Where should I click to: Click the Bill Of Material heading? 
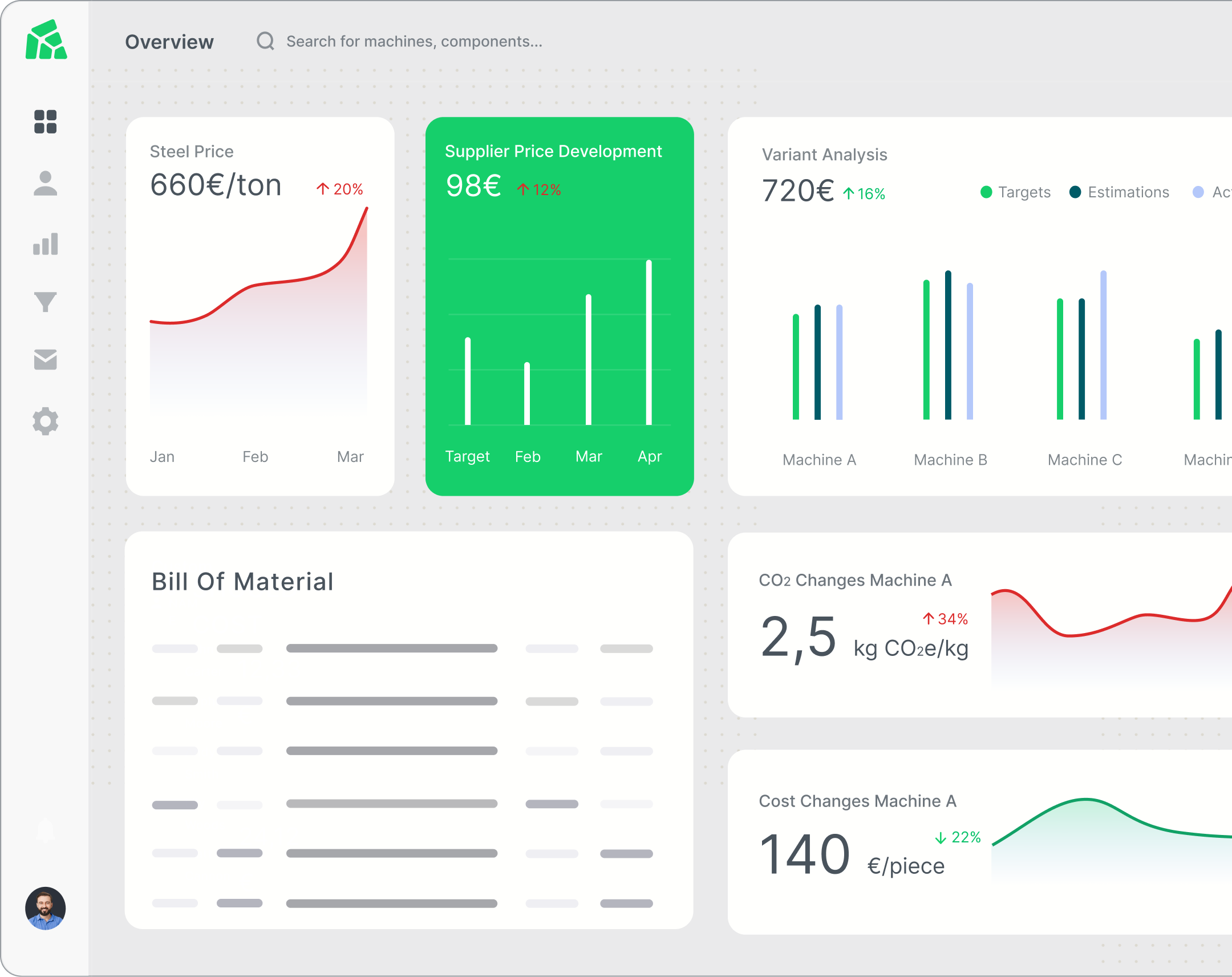point(242,582)
